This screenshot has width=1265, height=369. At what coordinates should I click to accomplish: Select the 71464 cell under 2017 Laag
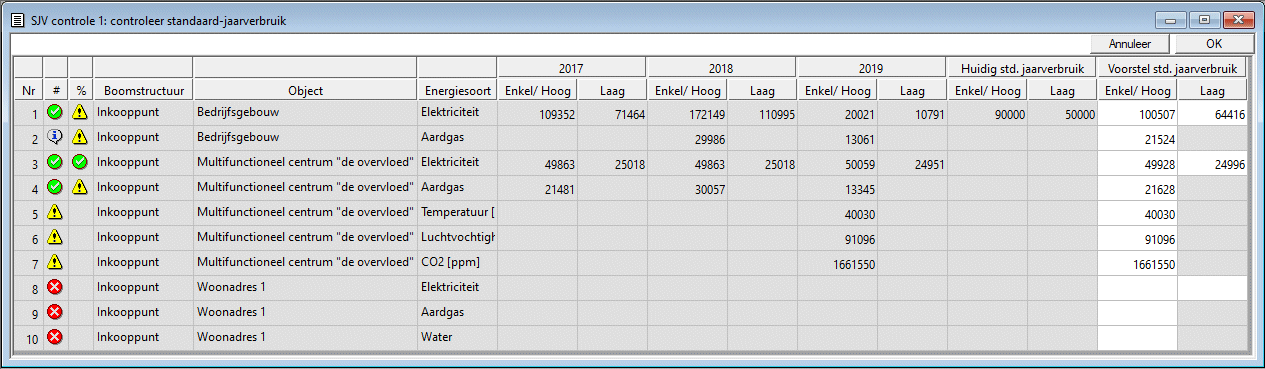click(x=612, y=113)
